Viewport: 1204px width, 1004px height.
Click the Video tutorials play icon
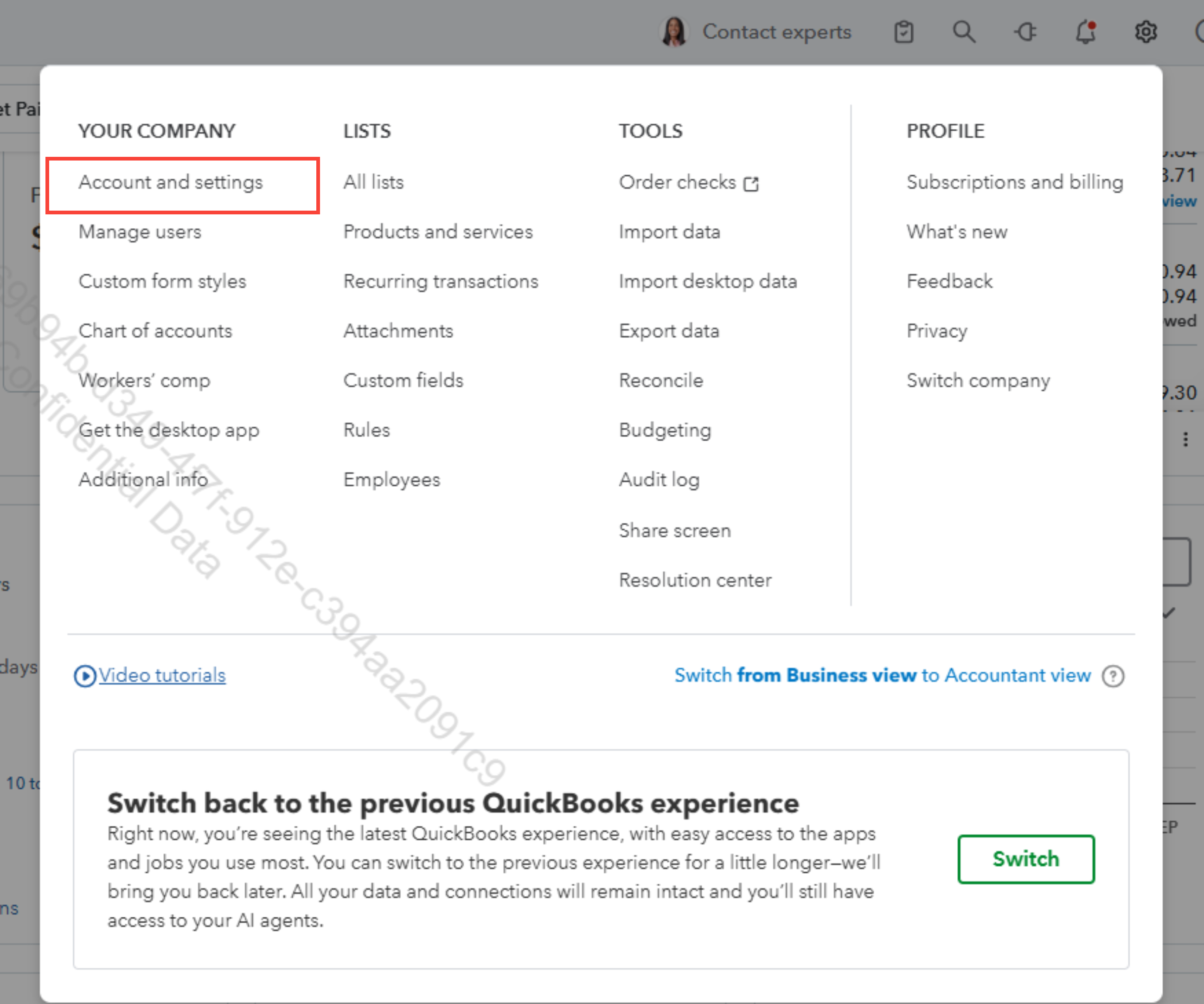pyautogui.click(x=85, y=676)
